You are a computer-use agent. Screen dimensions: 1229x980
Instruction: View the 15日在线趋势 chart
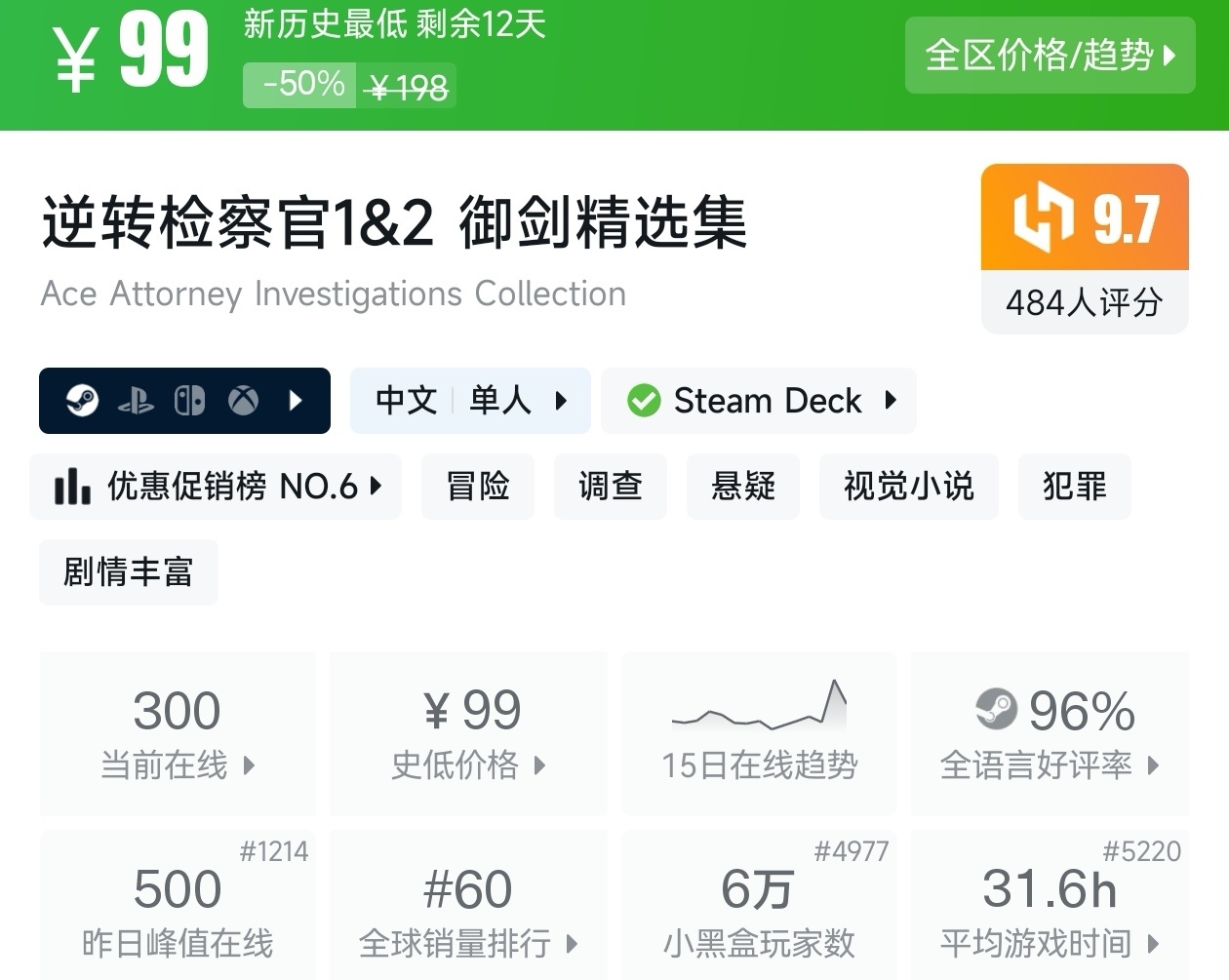759,733
